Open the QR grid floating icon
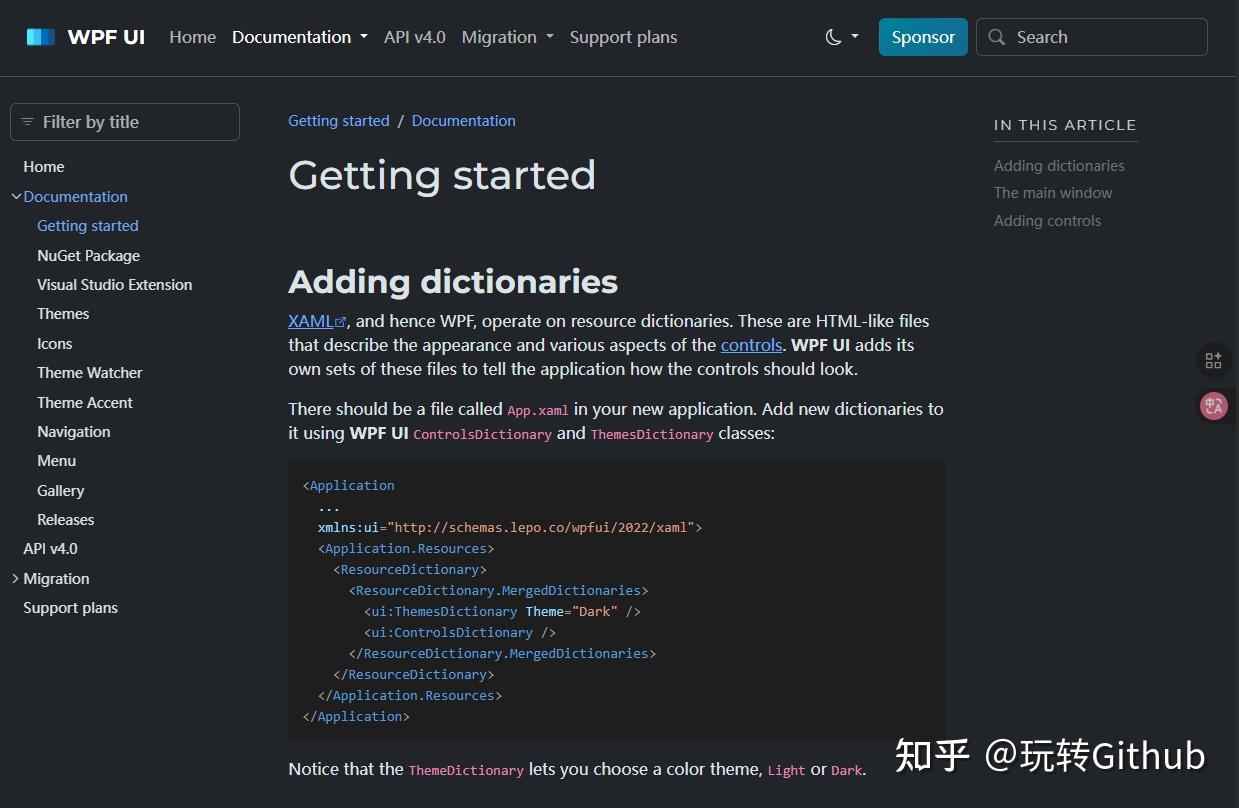 [1213, 360]
